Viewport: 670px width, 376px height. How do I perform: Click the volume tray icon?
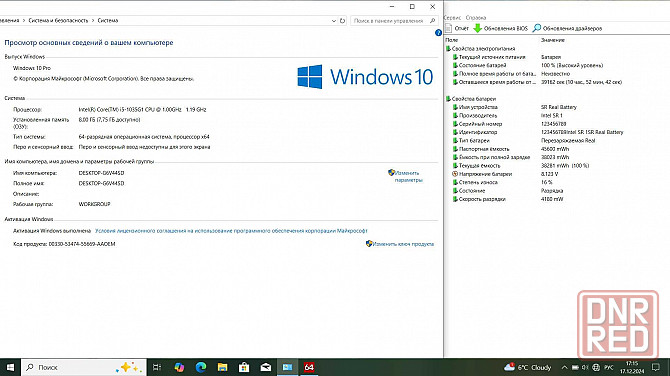(x=585, y=367)
